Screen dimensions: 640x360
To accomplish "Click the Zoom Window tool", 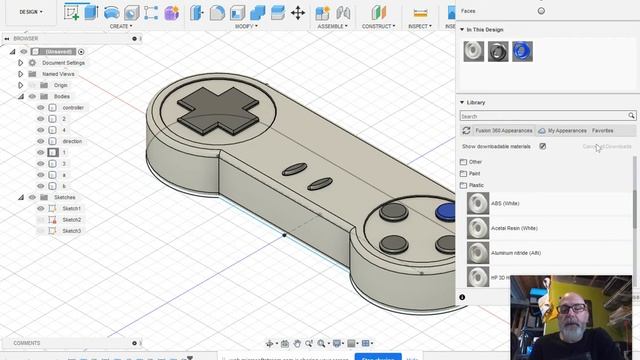I will [309, 344].
